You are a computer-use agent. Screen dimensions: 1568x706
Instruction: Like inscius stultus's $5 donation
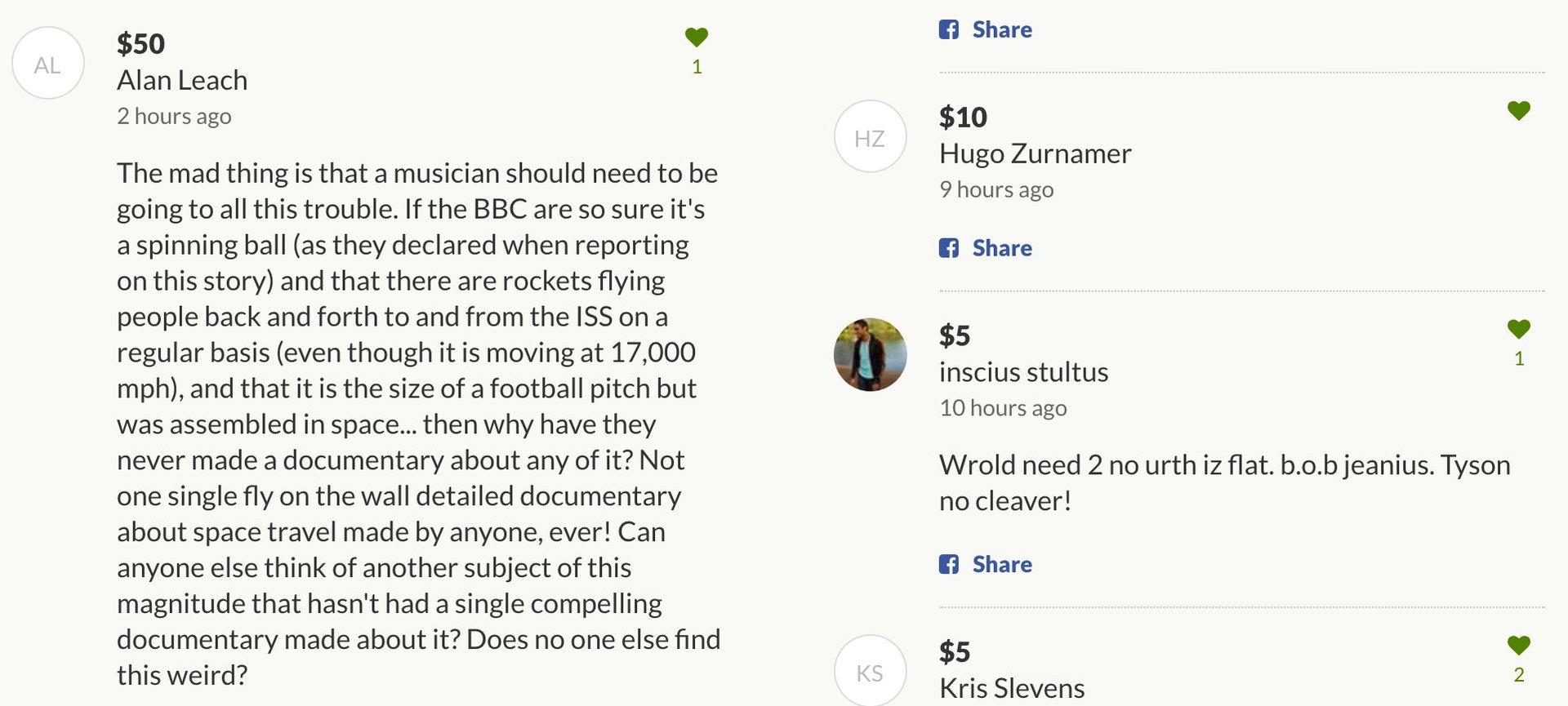tap(1519, 329)
